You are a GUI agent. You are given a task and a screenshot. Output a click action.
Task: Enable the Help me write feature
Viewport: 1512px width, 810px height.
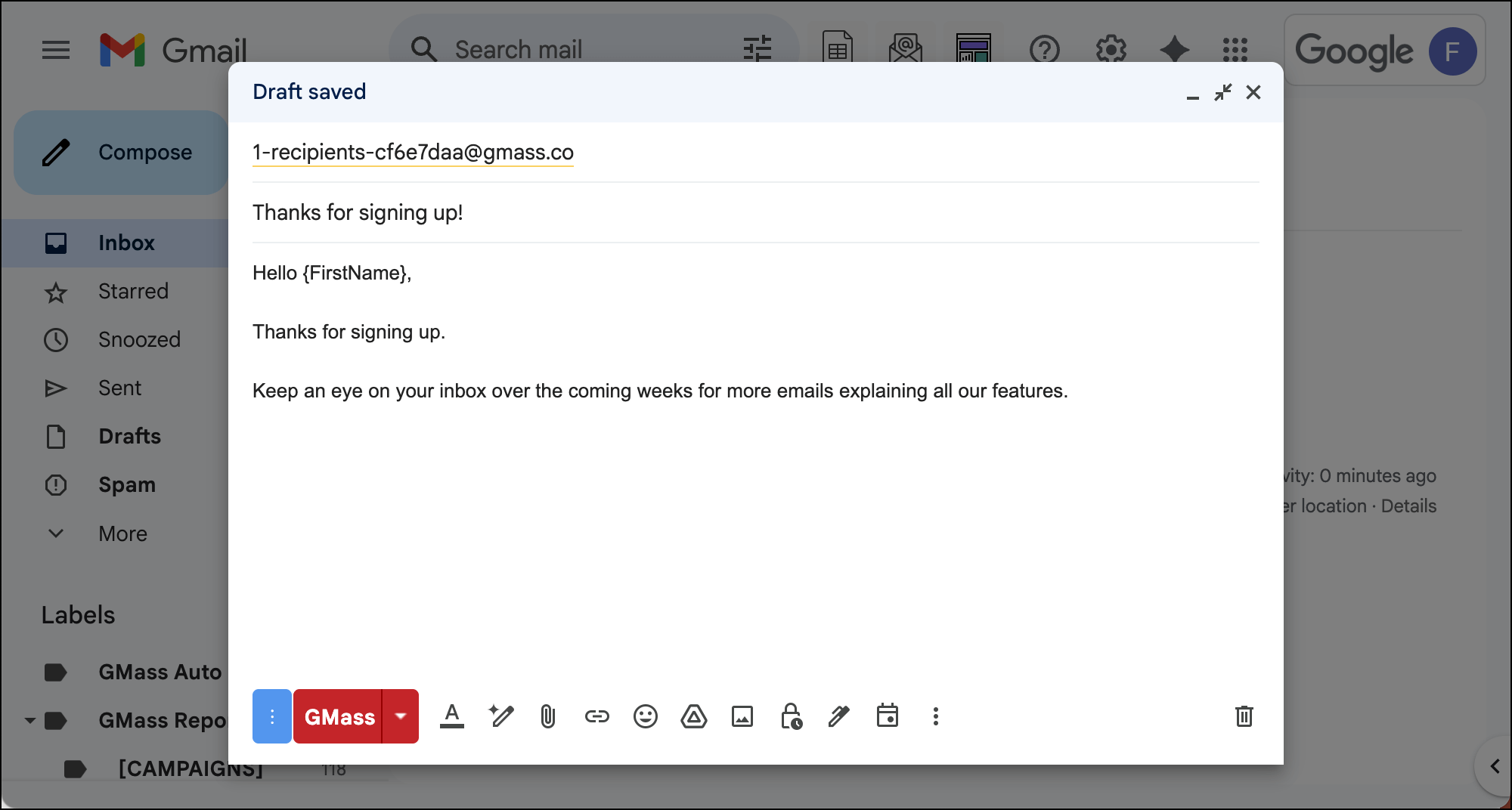click(500, 716)
